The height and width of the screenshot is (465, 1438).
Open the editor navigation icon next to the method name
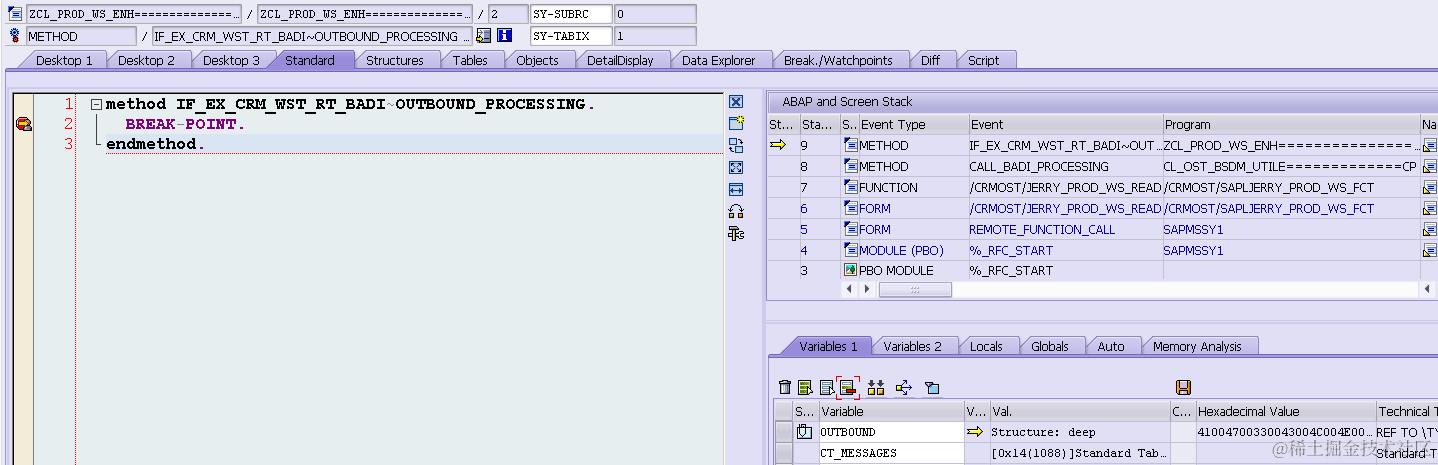click(483, 36)
